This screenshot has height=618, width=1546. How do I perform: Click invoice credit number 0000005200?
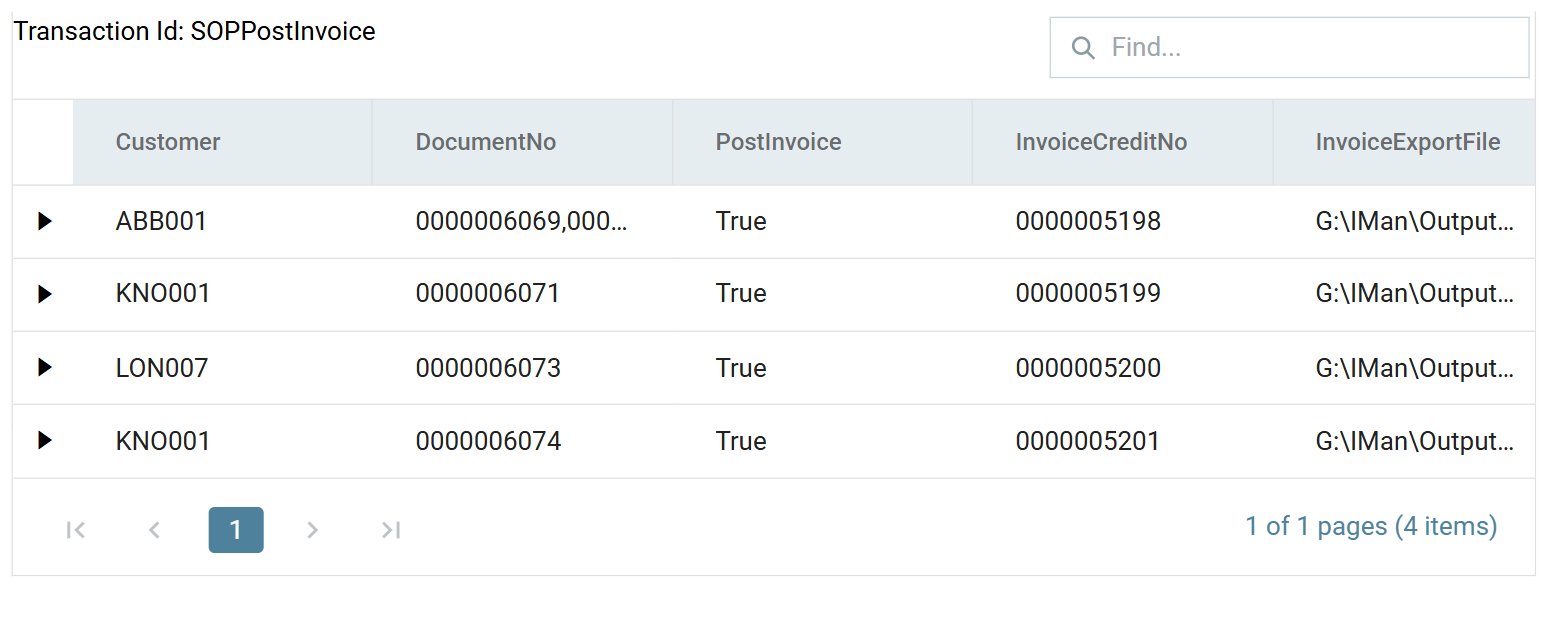tap(1088, 368)
